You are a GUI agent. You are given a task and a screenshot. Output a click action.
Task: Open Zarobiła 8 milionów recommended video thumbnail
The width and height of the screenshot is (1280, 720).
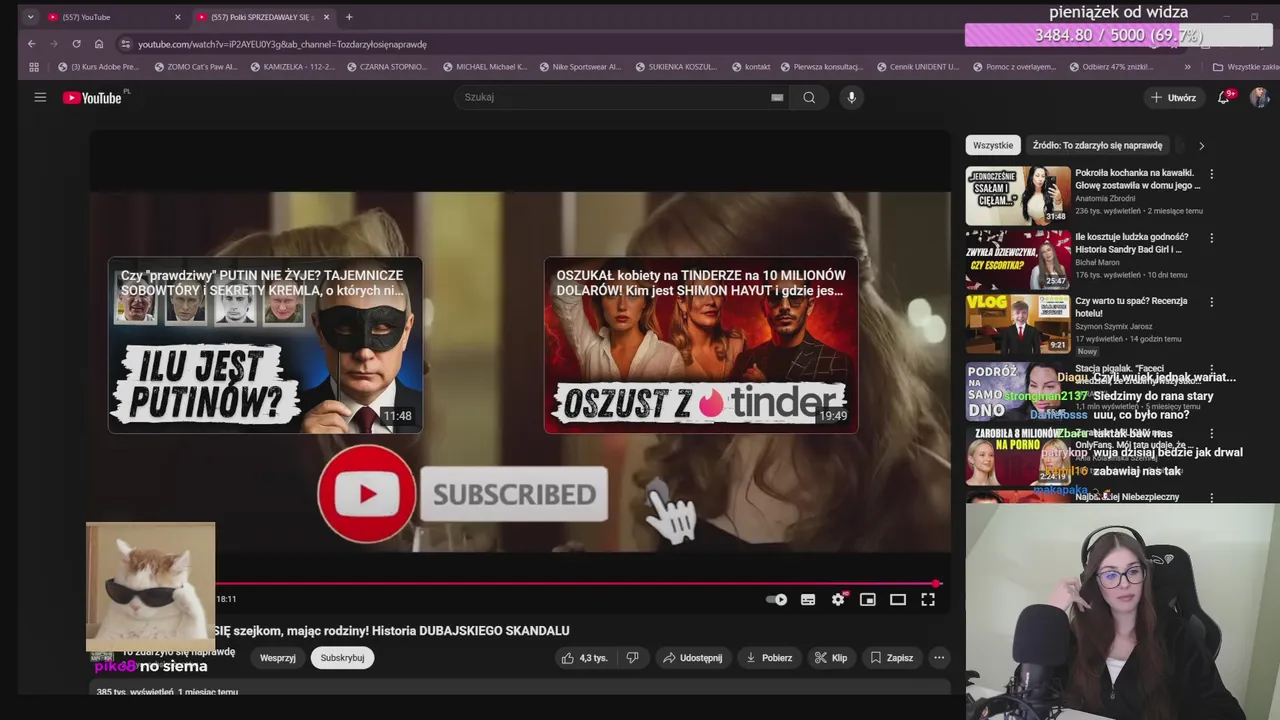[x=1018, y=455]
